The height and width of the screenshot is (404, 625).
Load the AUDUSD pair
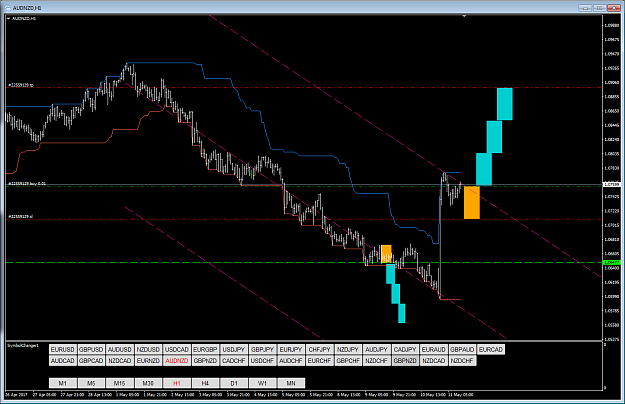[x=120, y=349]
